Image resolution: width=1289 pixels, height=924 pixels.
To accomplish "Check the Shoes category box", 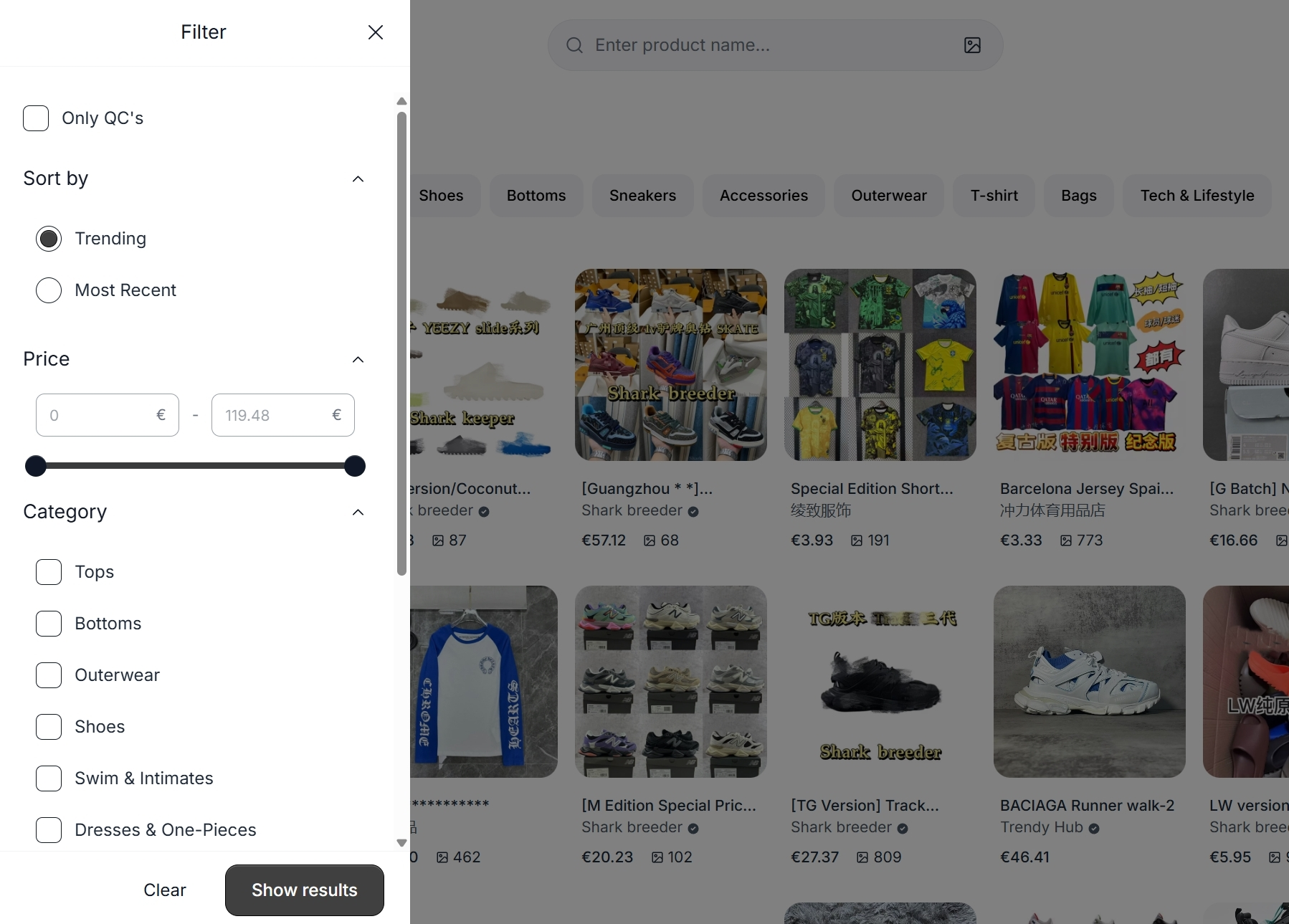I will tap(49, 727).
